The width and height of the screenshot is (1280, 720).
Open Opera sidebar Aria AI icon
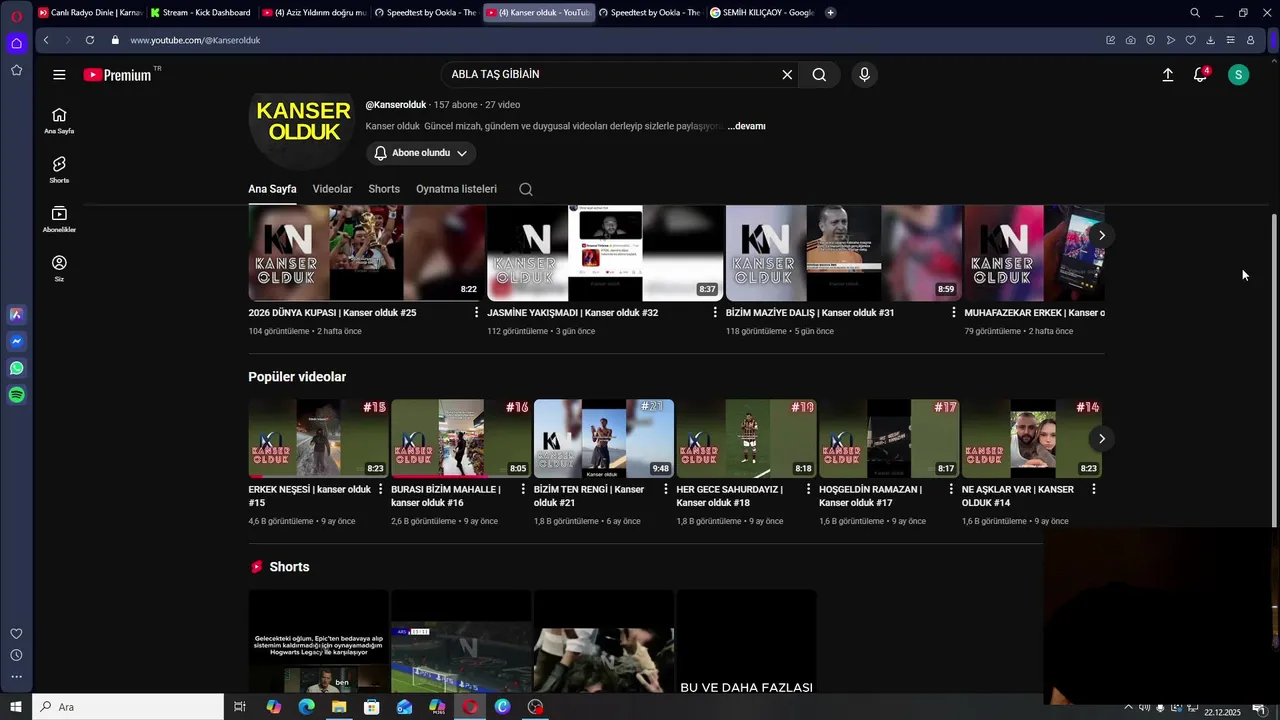(16, 314)
